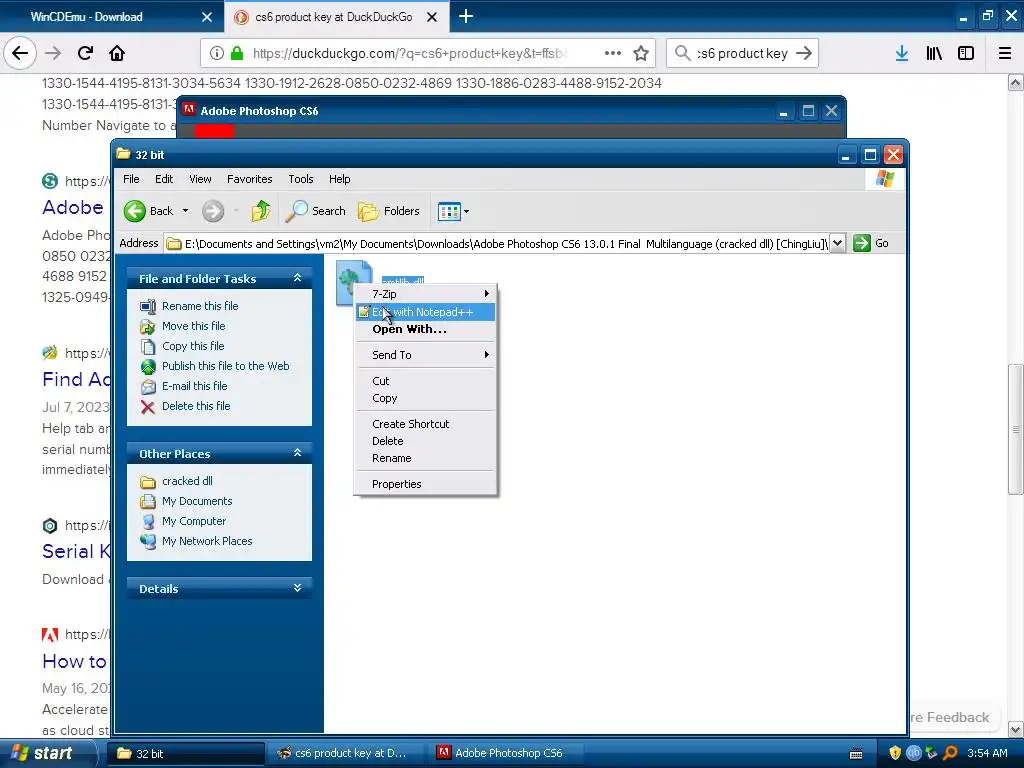Click Firefox back arrow button
1024x768 pixels.
[x=20, y=53]
